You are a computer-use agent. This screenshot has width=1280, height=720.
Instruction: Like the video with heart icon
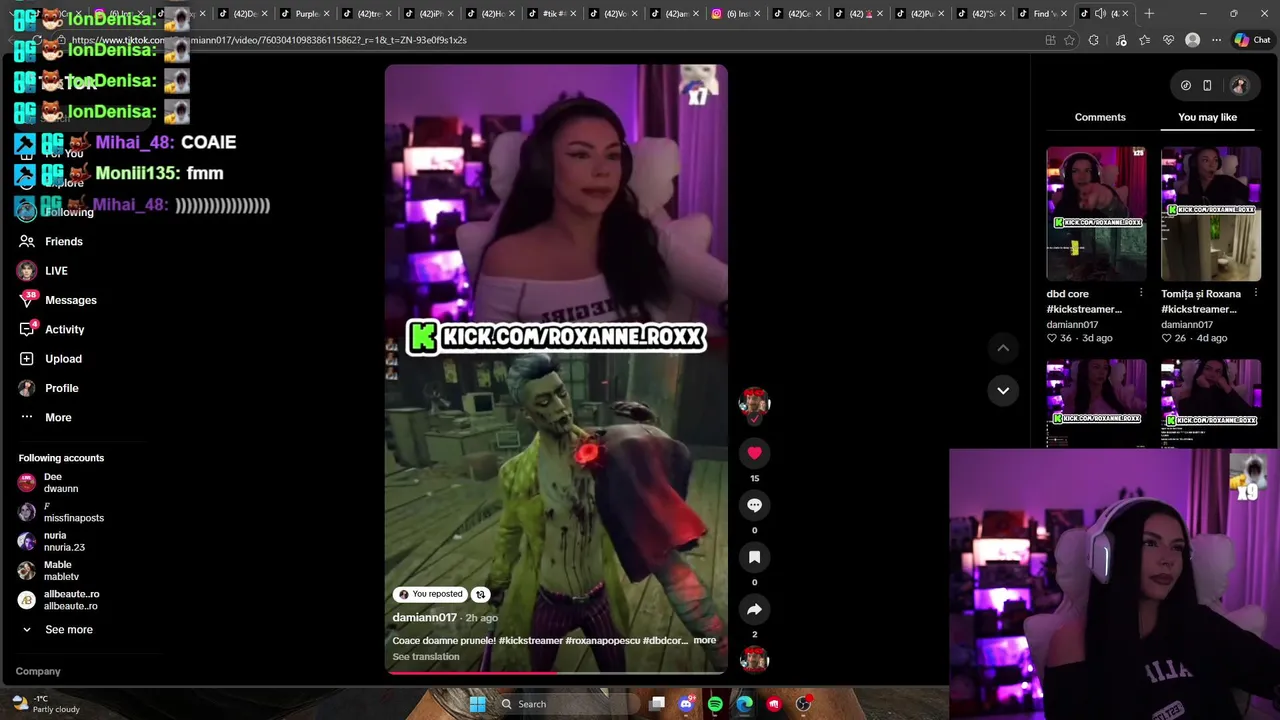point(754,453)
